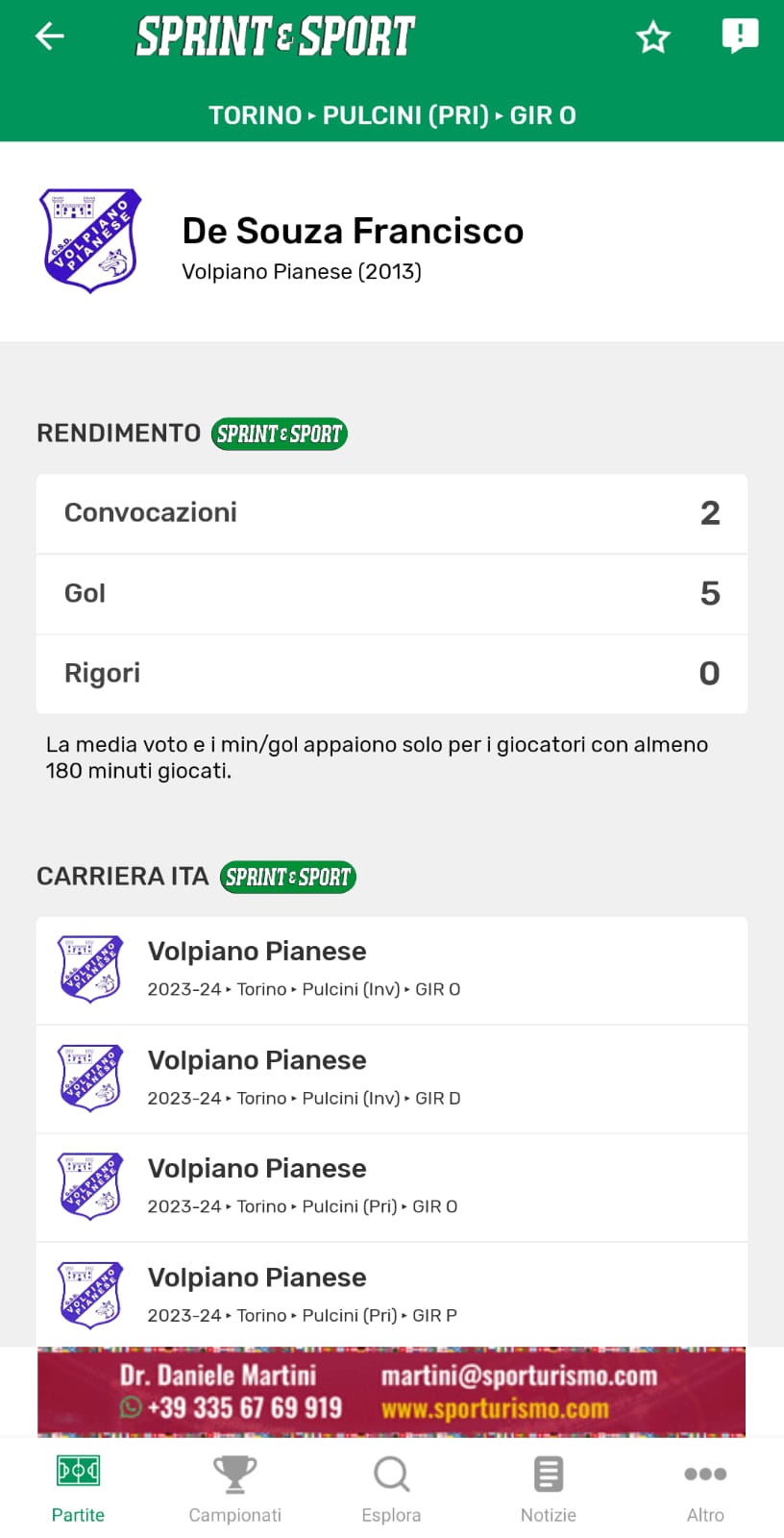Tap the Sprint e Sport badge beside Carriera ITA

tap(287, 878)
